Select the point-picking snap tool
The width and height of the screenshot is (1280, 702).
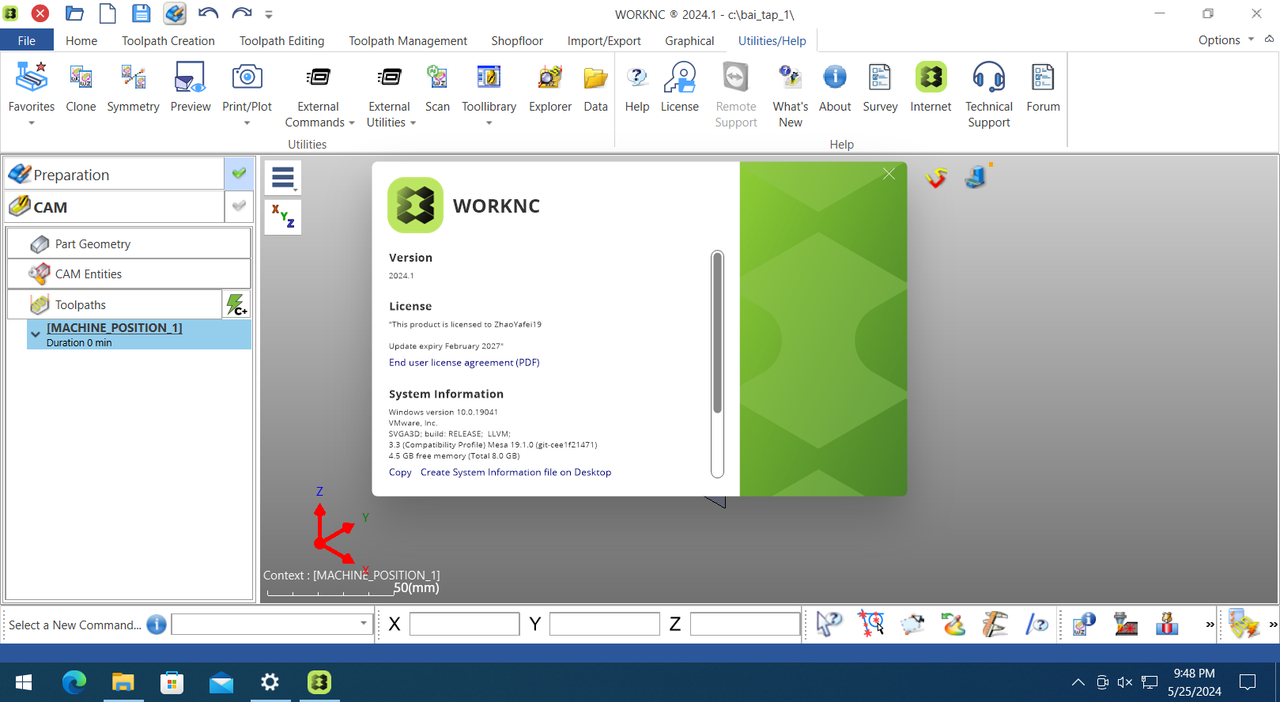tap(871, 624)
